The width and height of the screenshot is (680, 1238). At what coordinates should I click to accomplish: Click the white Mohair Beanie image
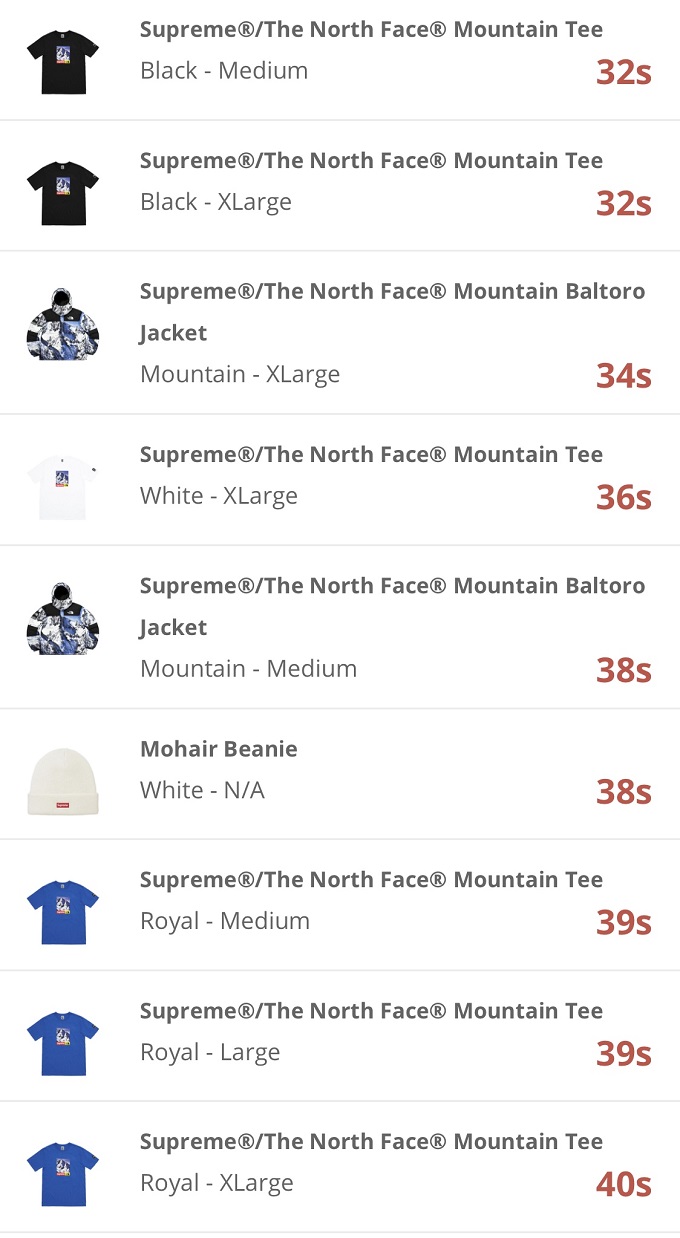pyautogui.click(x=62, y=782)
